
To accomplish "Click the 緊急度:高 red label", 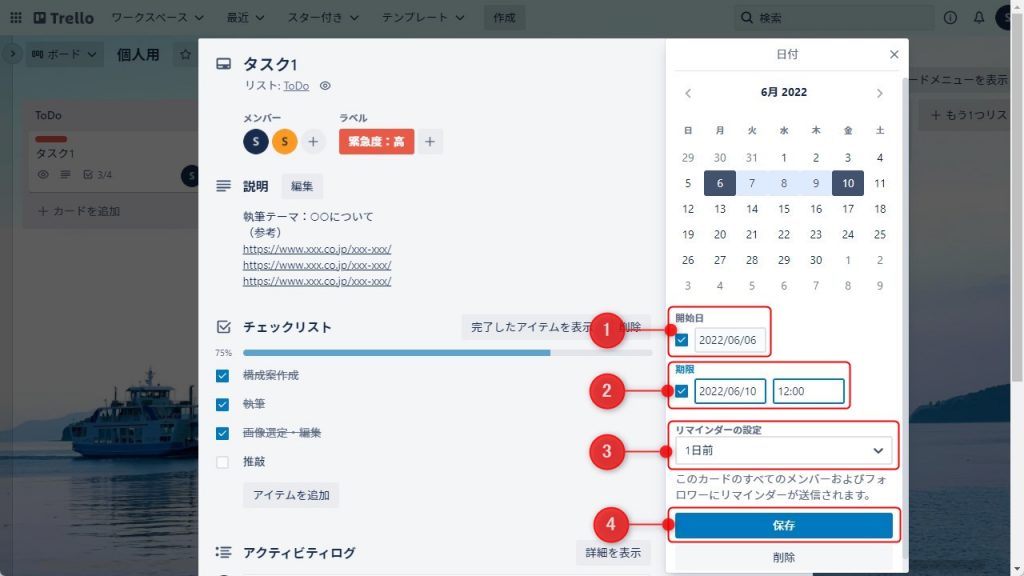I will click(376, 141).
